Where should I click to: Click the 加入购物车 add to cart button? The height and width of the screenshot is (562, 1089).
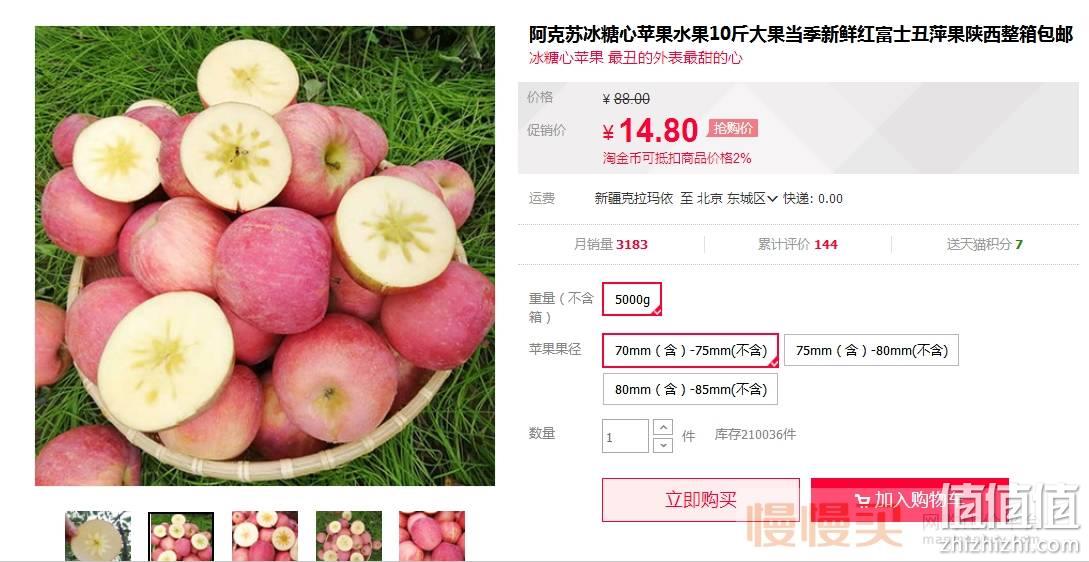pyautogui.click(x=910, y=499)
